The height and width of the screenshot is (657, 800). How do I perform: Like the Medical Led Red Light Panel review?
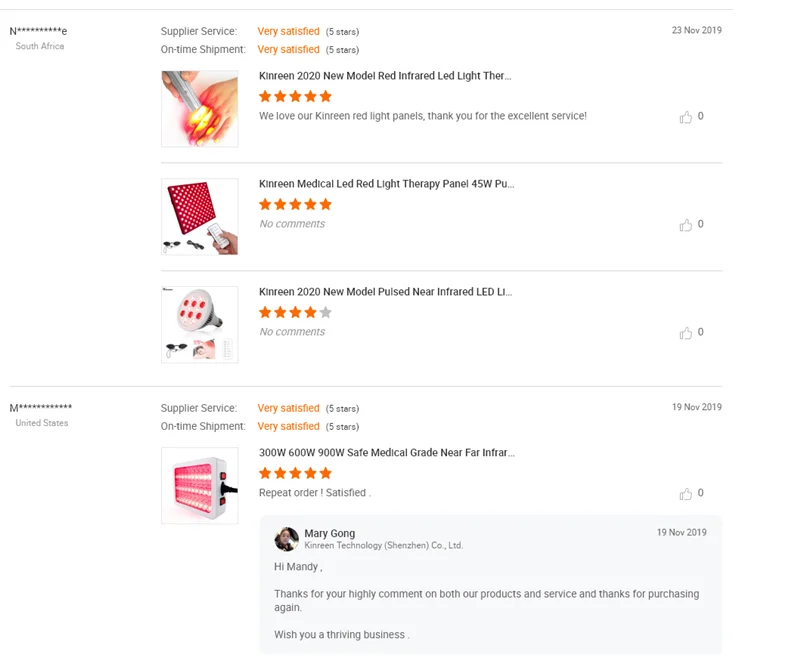click(x=686, y=225)
